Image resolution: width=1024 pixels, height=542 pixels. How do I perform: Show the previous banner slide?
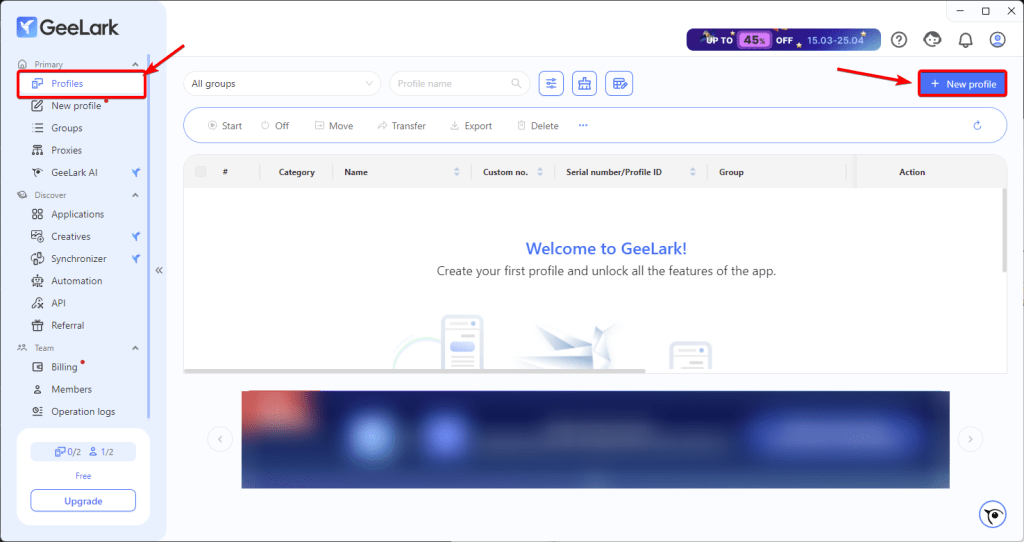pos(220,439)
